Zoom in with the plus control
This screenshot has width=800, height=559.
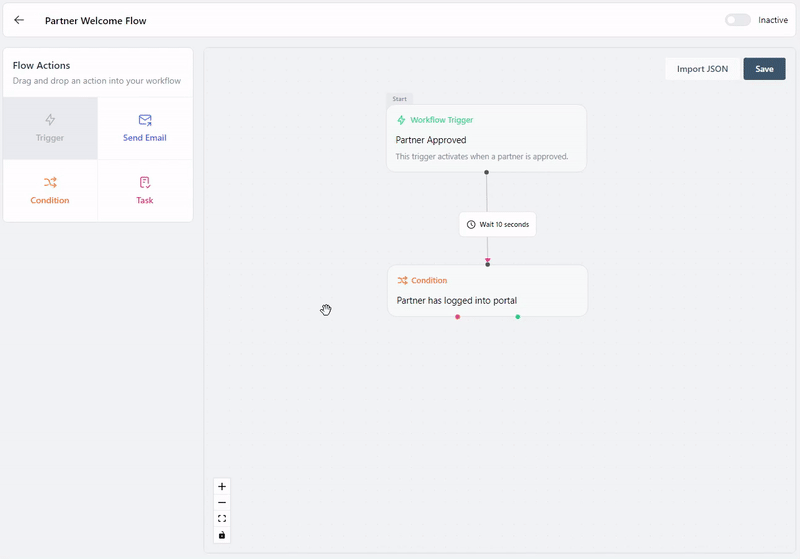[x=222, y=487]
